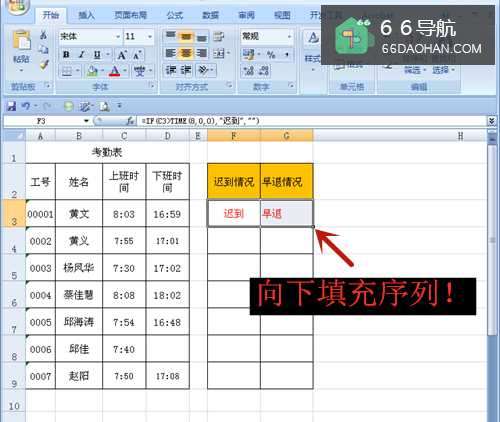Click the 筛选 filter button

click(412, 70)
